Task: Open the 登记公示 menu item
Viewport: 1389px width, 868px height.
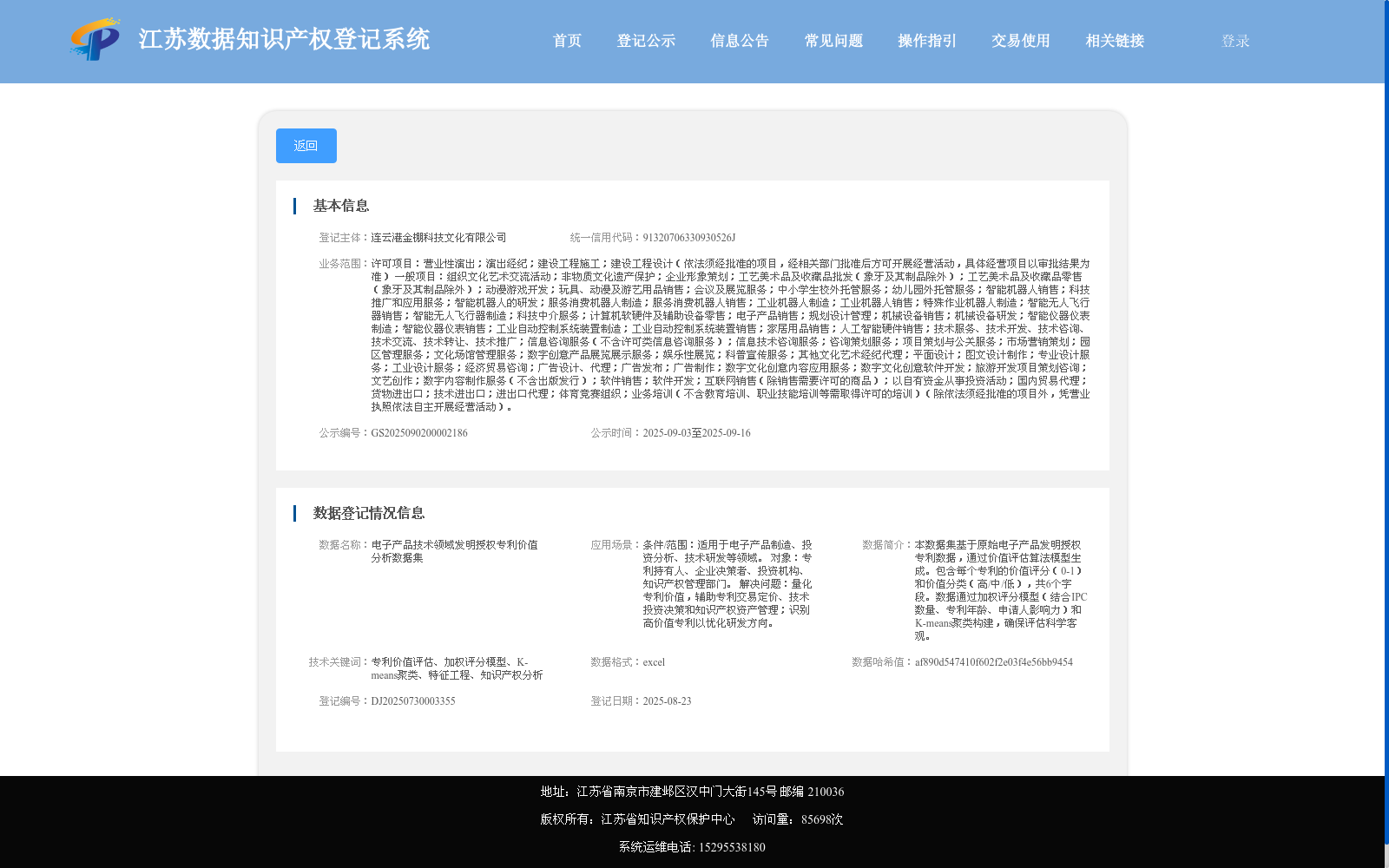Action: 646,41
